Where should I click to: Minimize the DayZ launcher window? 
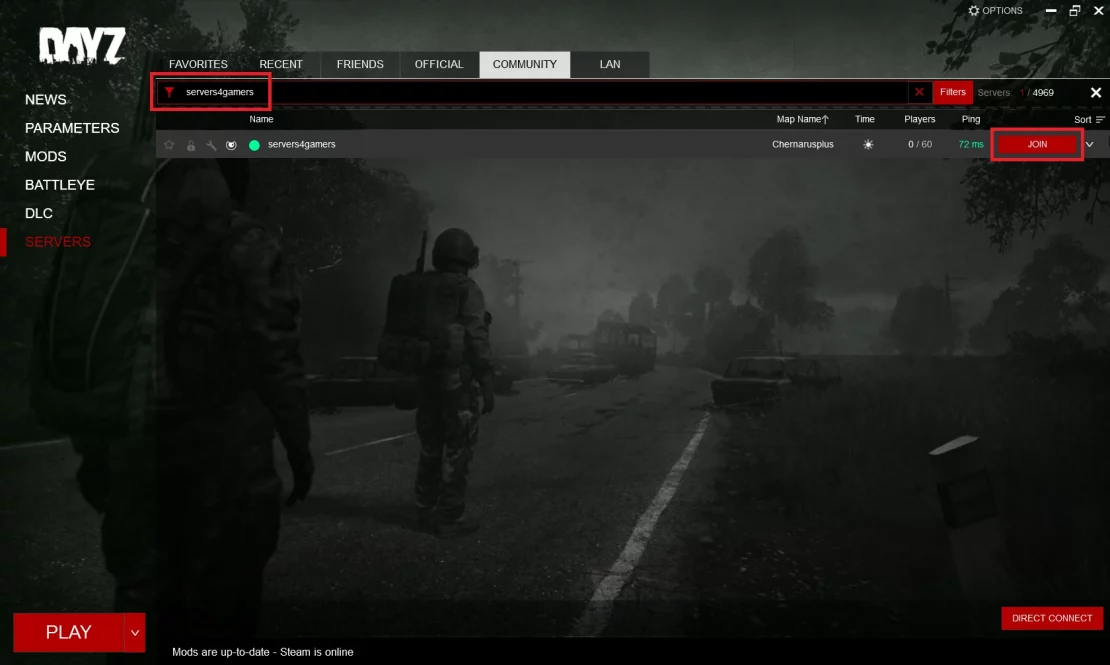tap(1051, 11)
